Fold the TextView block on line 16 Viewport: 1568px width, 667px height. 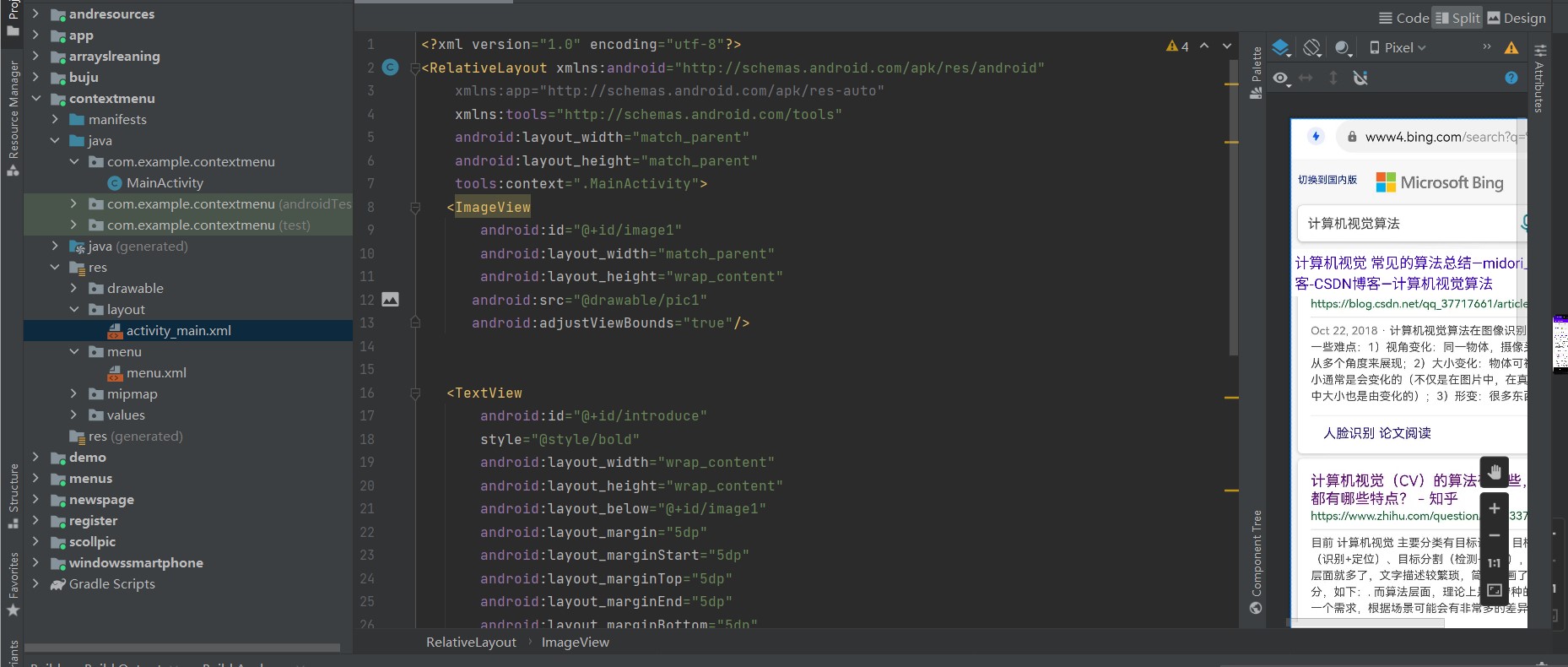[414, 393]
